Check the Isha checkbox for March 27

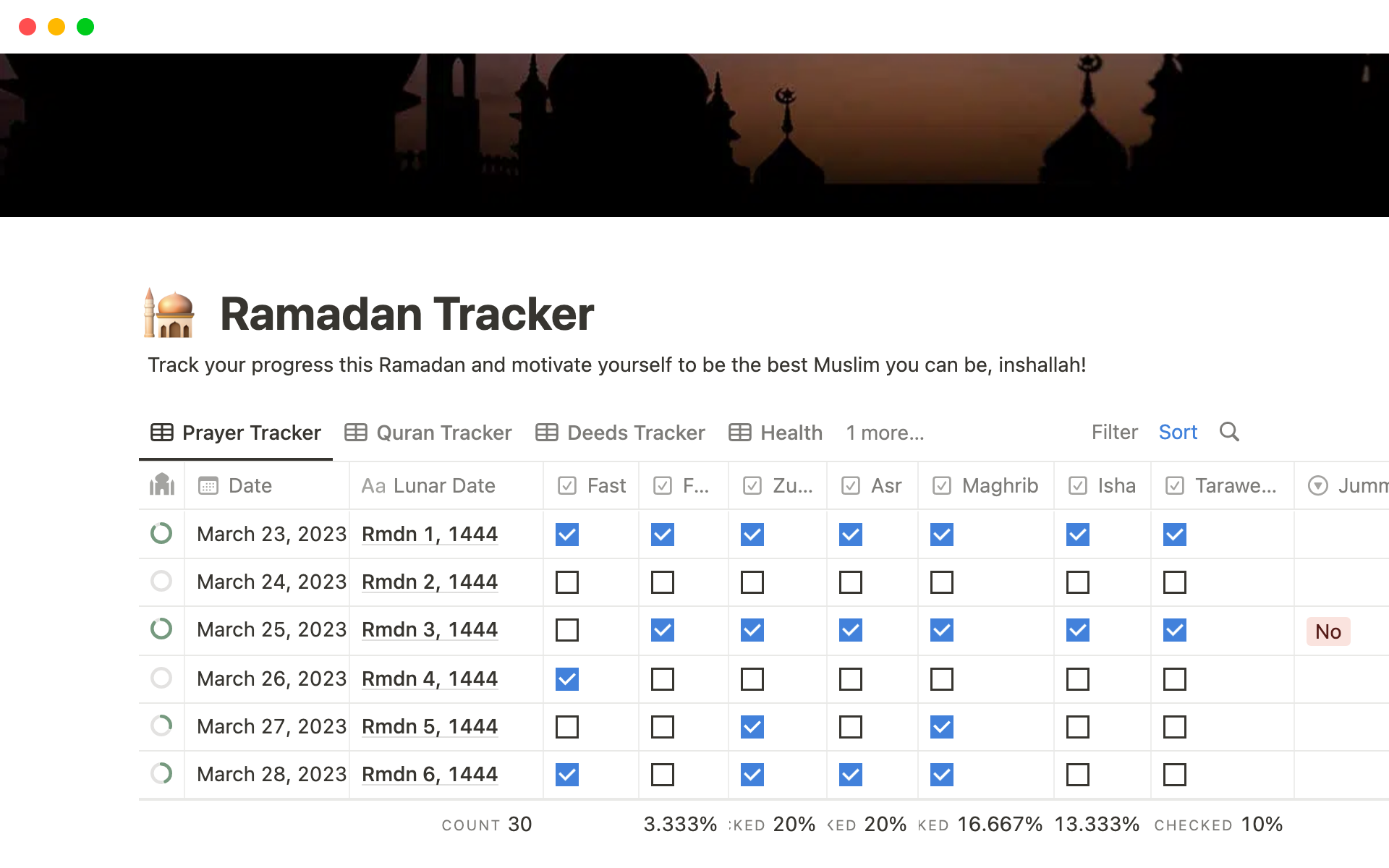pyautogui.click(x=1077, y=726)
